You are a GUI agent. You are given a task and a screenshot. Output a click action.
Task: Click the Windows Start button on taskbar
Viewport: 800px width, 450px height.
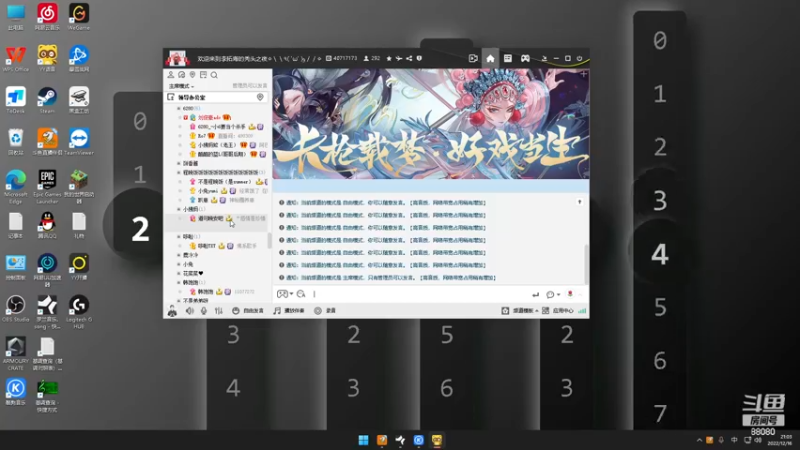(363, 440)
